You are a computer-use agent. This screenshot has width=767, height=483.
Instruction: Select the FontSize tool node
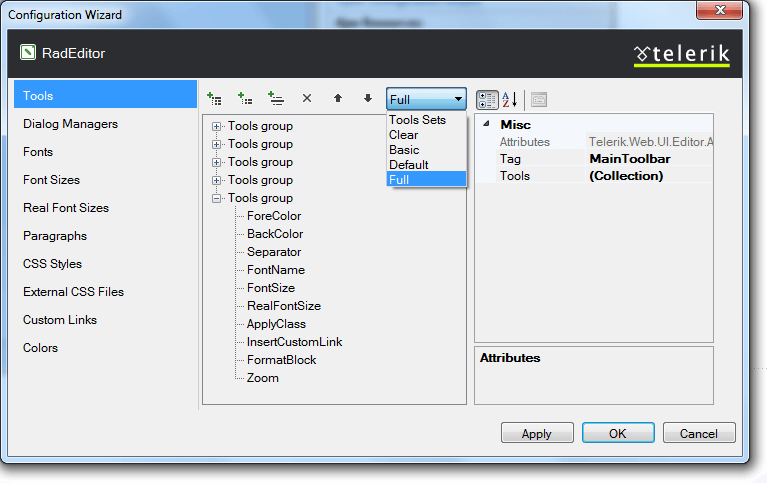[x=271, y=288]
